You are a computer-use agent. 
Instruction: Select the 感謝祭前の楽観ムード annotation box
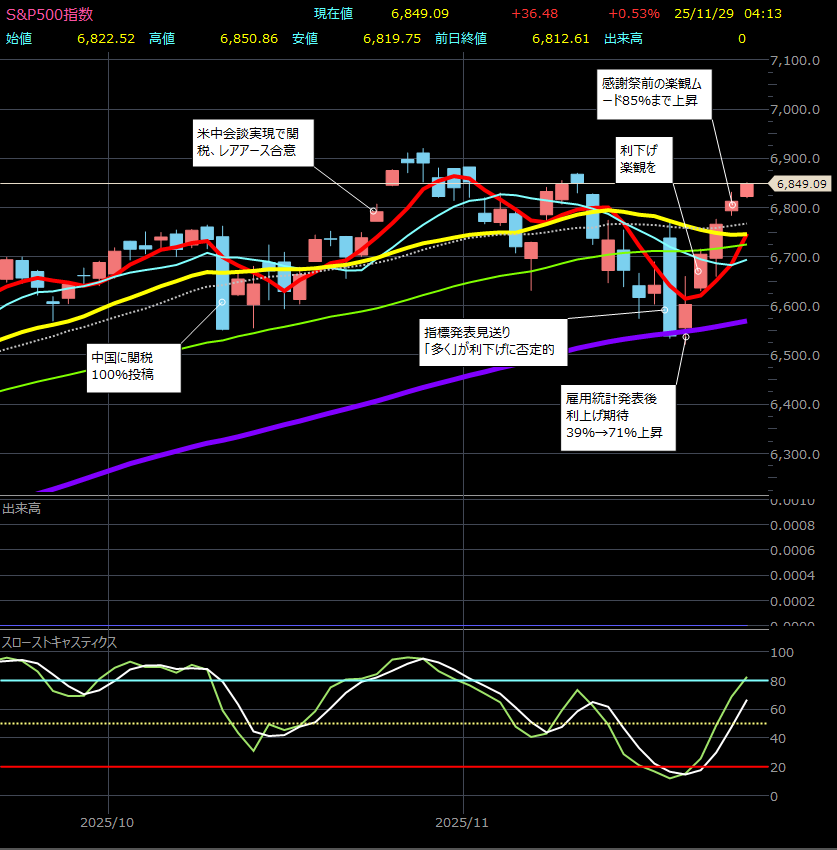tap(656, 92)
